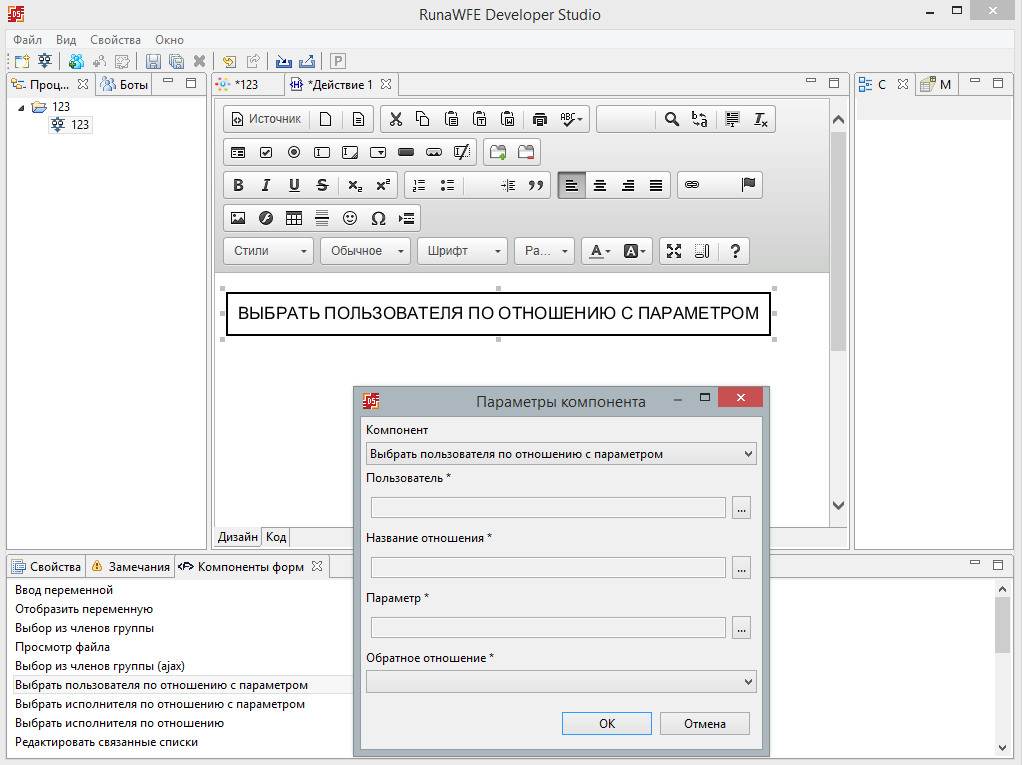The image size is (1022, 765).
Task: Click the Отмена button
Action: 704,724
